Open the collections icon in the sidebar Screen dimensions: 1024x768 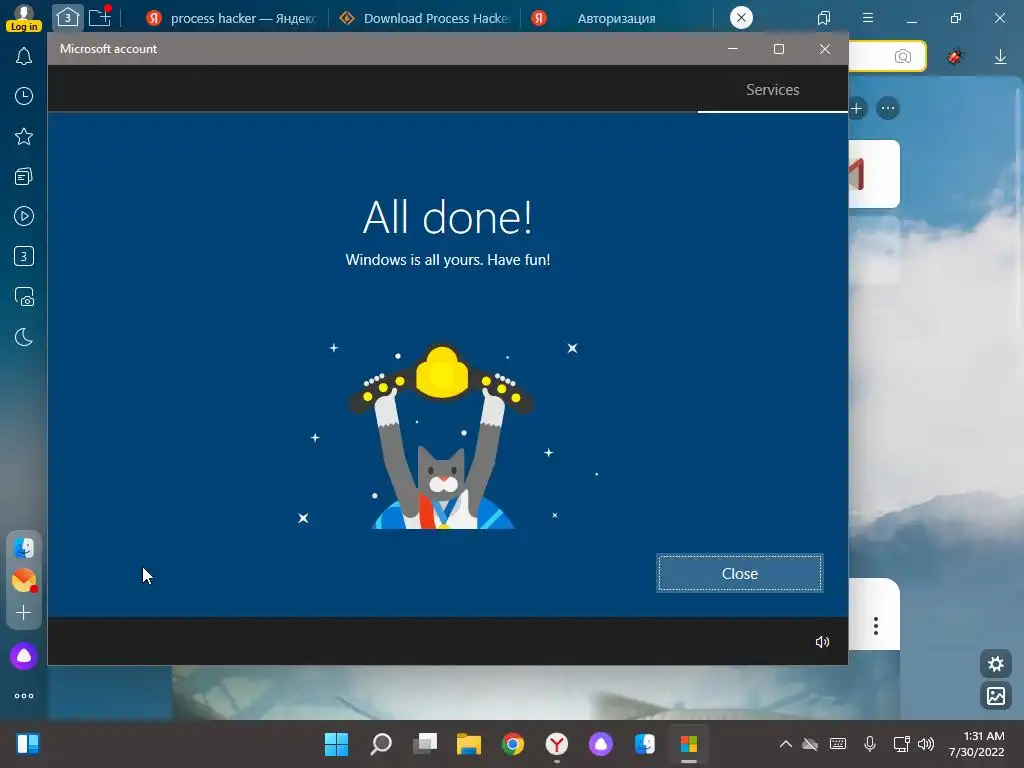coord(24,176)
